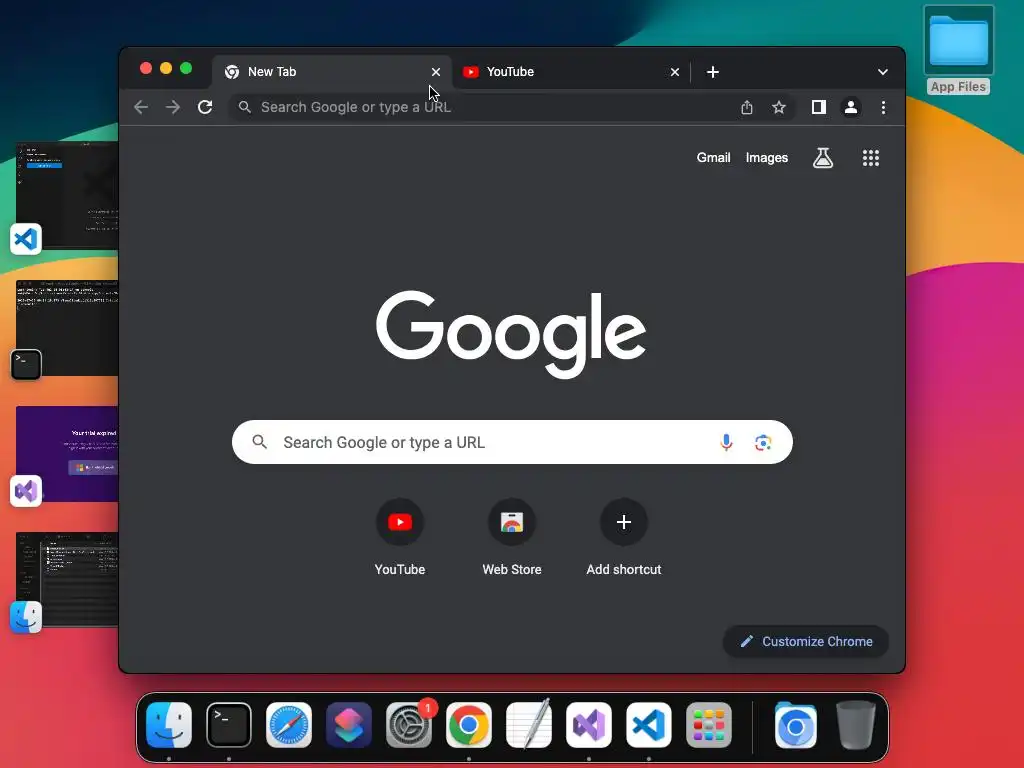Viewport: 1024px width, 768px height.
Task: Click Google Chrome icon in the Dock
Action: (469, 725)
